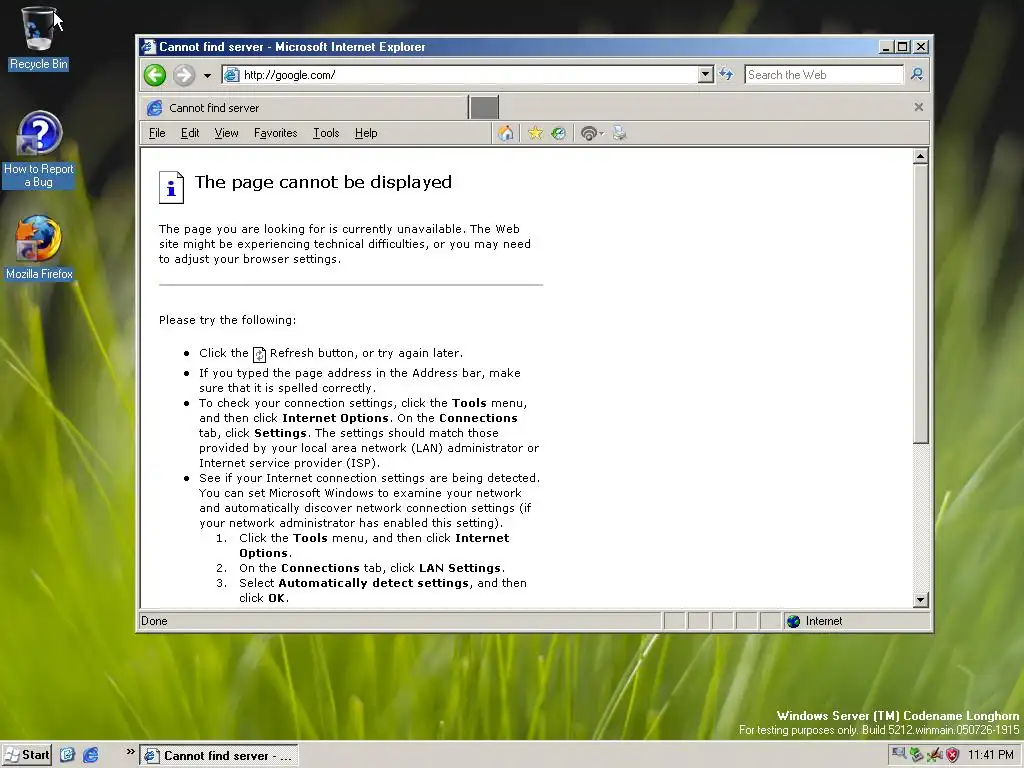
Task: Click Cannot find server taskbar button
Action: 219,756
